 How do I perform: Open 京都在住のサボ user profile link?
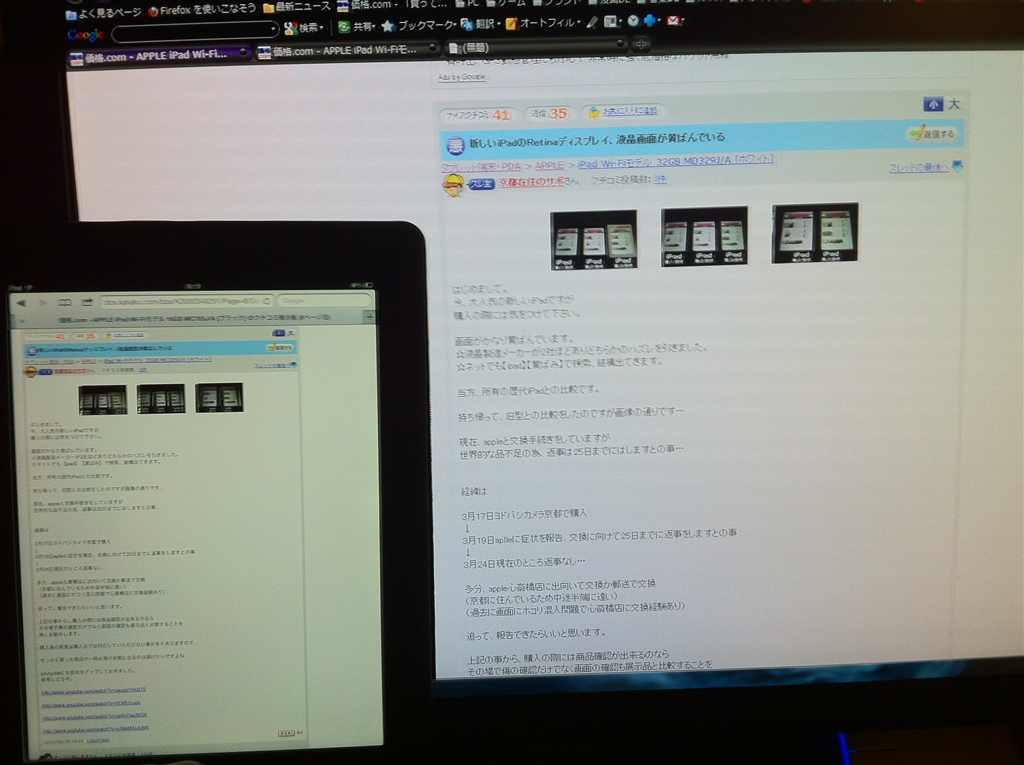[x=532, y=182]
